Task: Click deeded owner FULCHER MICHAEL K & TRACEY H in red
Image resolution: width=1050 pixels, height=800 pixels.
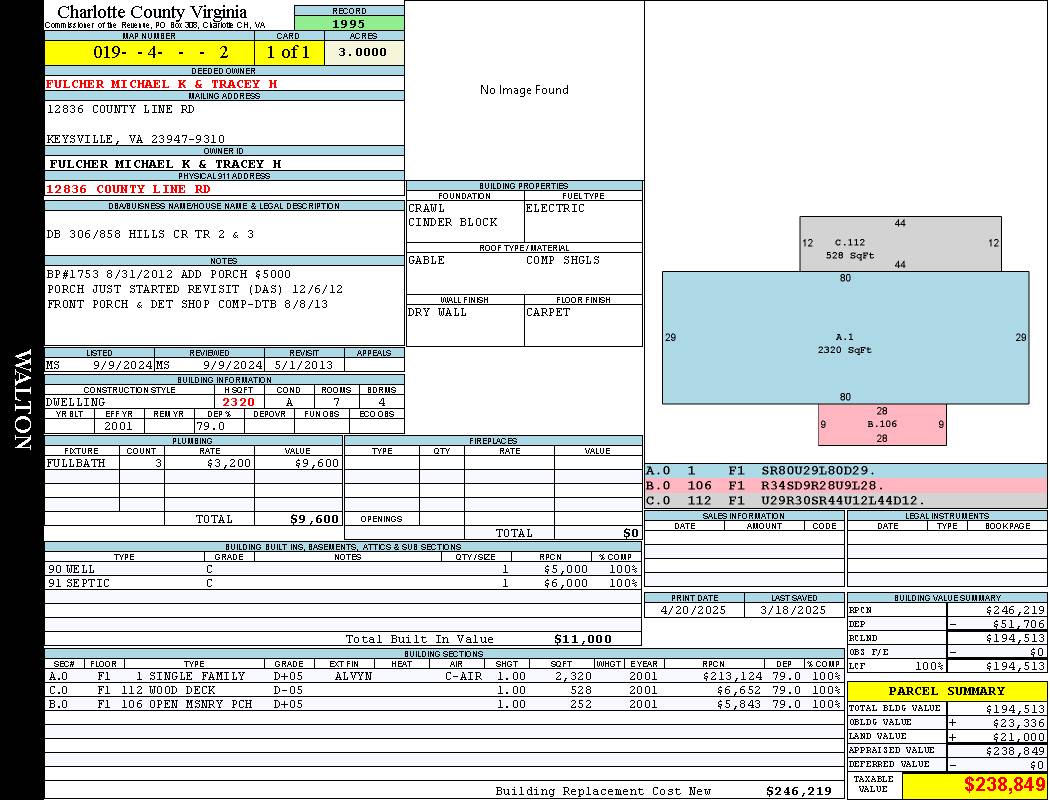Action: click(161, 84)
